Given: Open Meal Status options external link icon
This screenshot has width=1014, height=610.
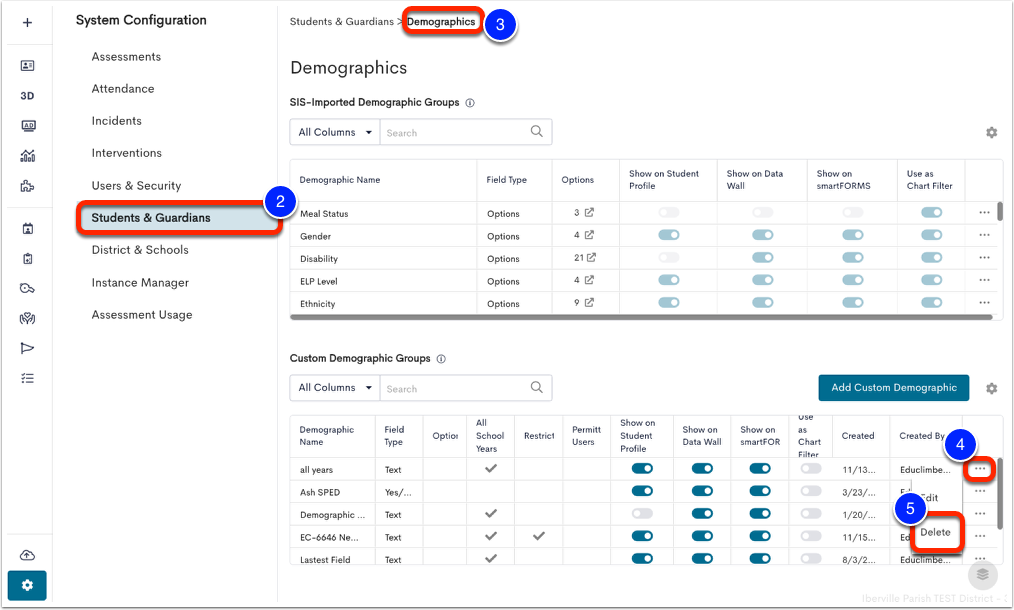Looking at the screenshot, I should click(589, 212).
